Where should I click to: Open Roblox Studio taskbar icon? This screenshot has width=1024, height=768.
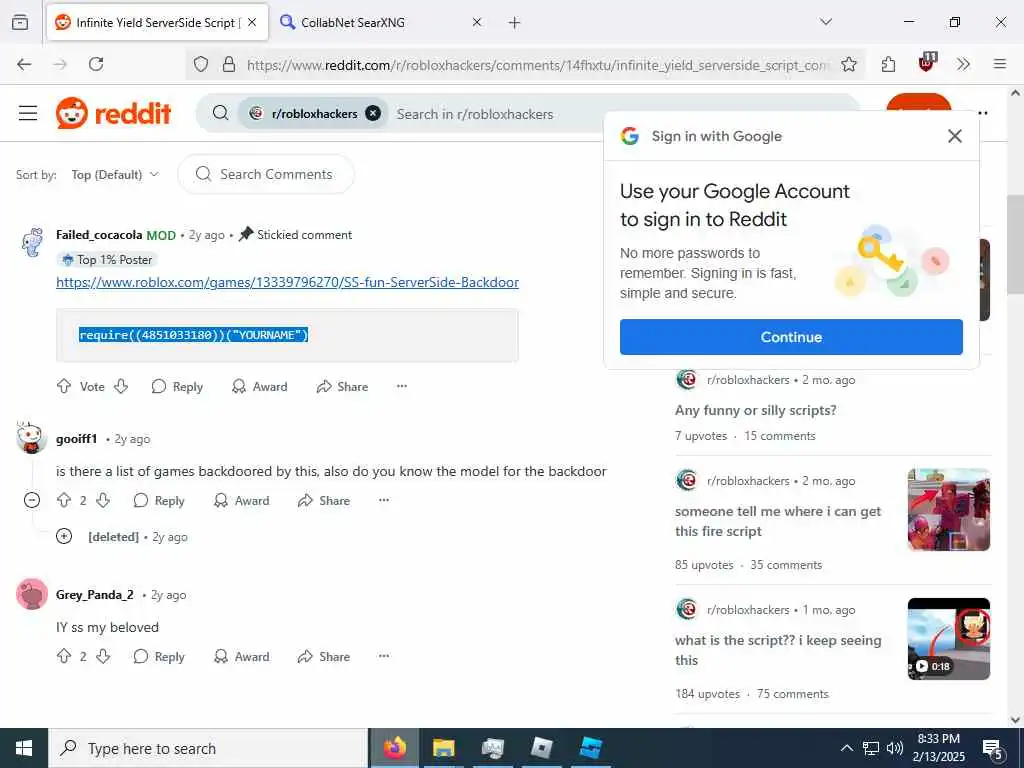coord(591,748)
